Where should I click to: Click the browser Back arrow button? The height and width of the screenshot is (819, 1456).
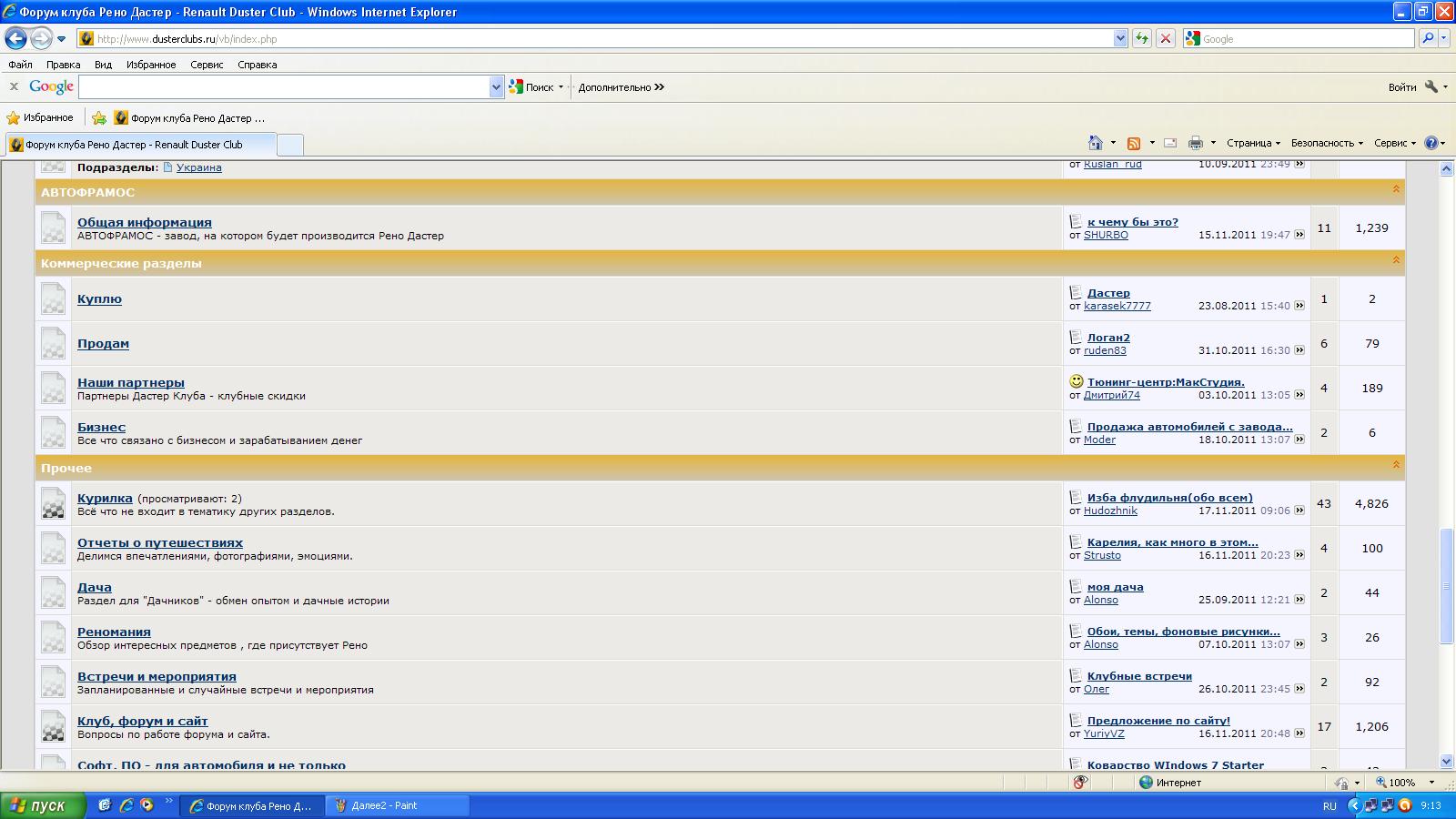click(x=15, y=39)
